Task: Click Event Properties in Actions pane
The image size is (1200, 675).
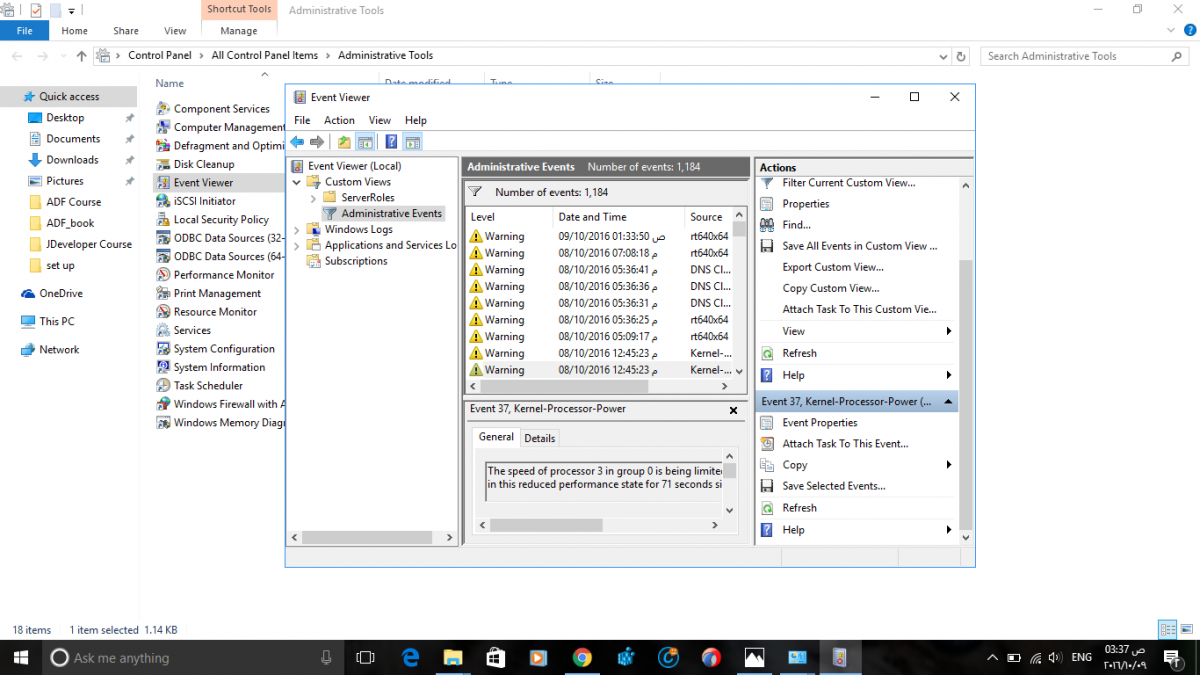Action: point(819,423)
